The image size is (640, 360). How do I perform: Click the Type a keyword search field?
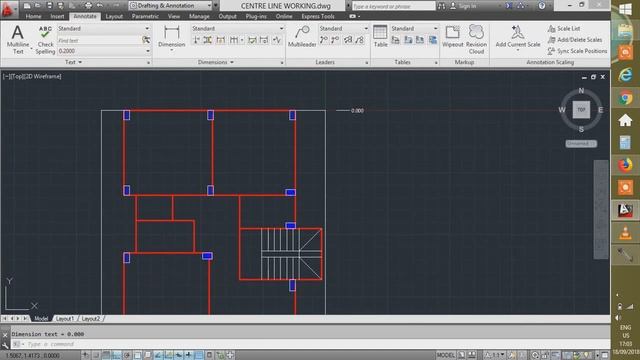[393, 6]
